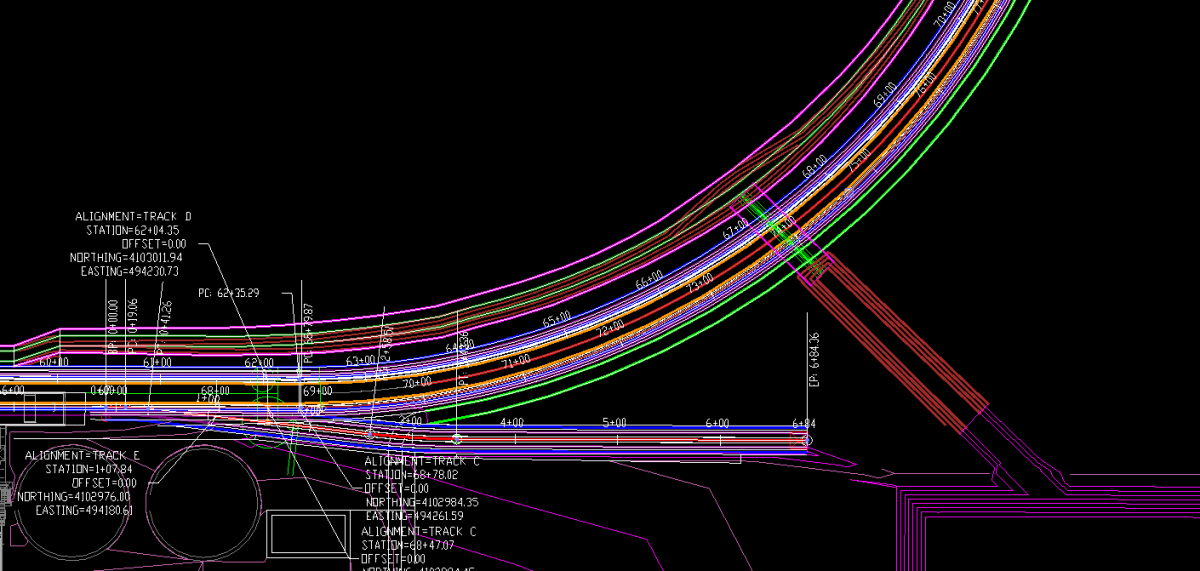The image size is (1200, 571).
Task: Click the 4+00 station marker text
Action: pyautogui.click(x=512, y=423)
